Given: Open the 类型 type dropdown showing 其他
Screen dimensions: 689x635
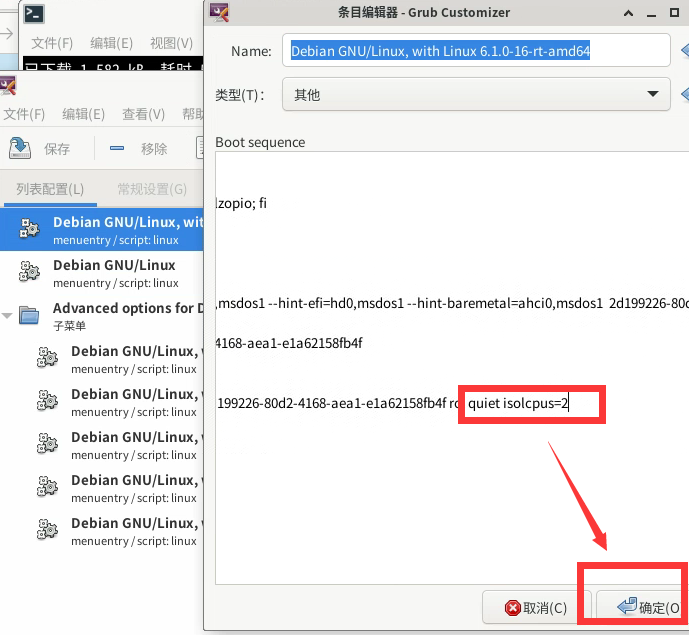Looking at the screenshot, I should [476, 94].
